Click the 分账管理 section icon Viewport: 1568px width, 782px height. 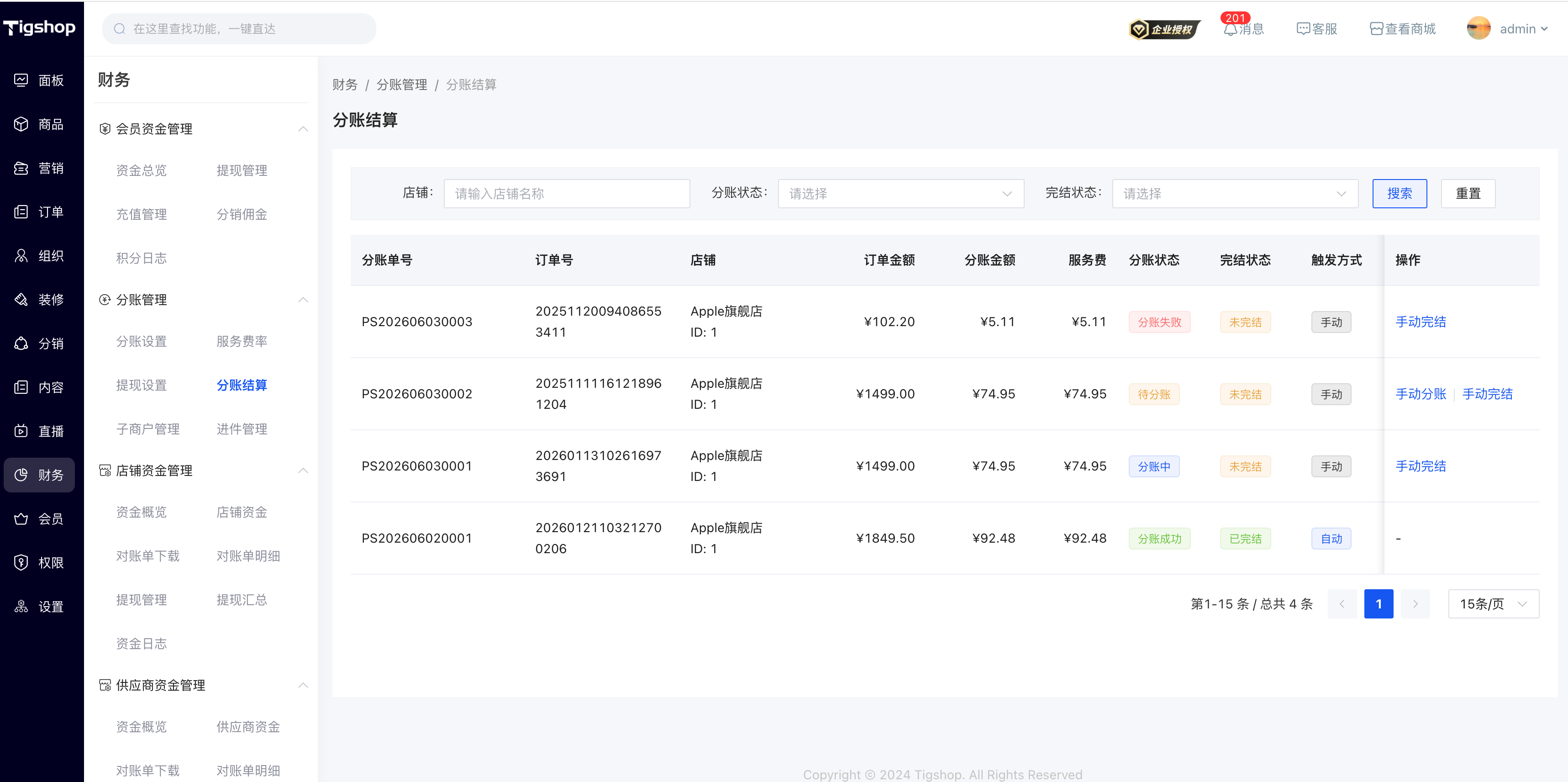[x=105, y=299]
